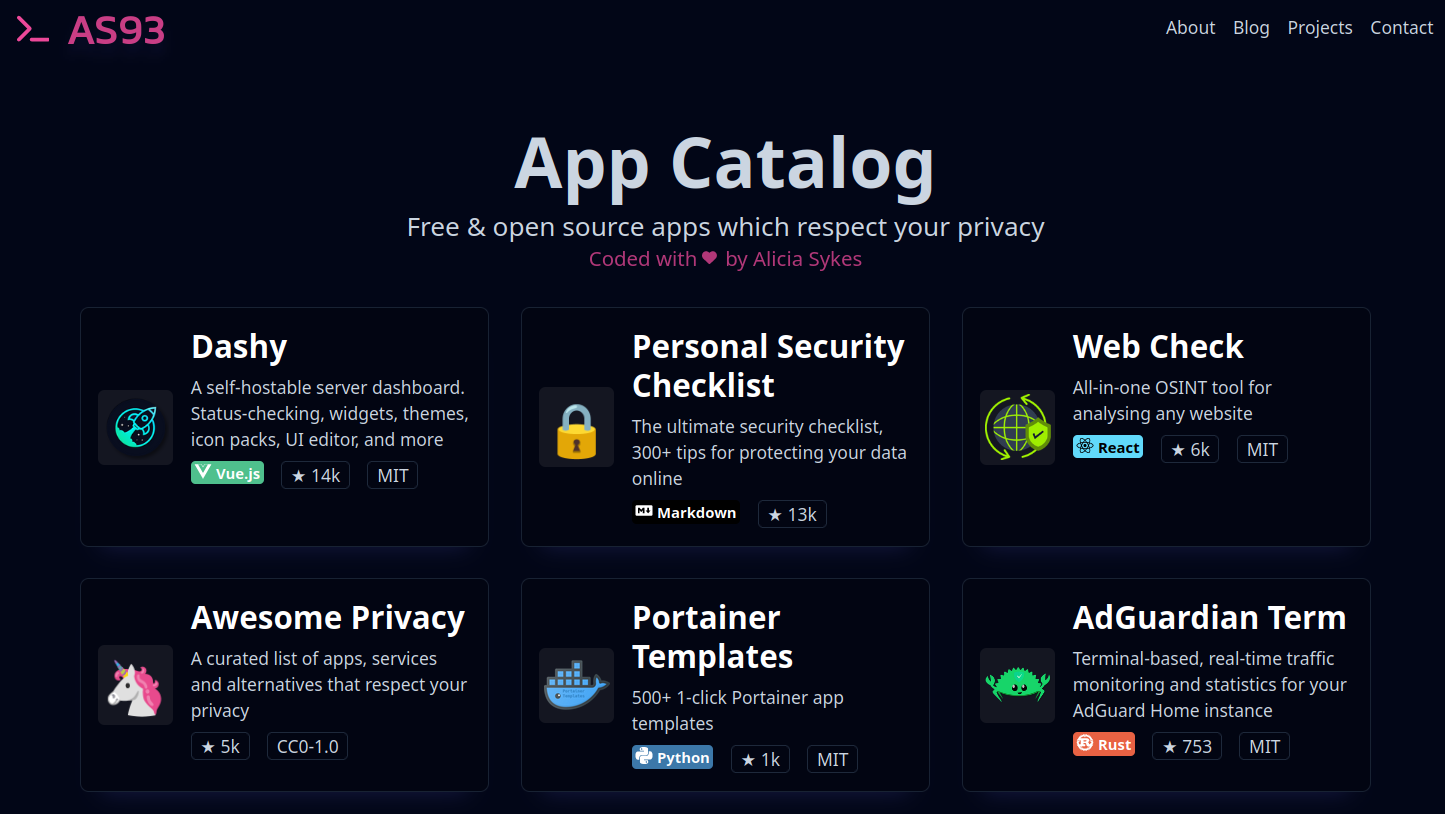1445x814 pixels.
Task: Click the Python badge on Portainer Templates
Action: (672, 757)
